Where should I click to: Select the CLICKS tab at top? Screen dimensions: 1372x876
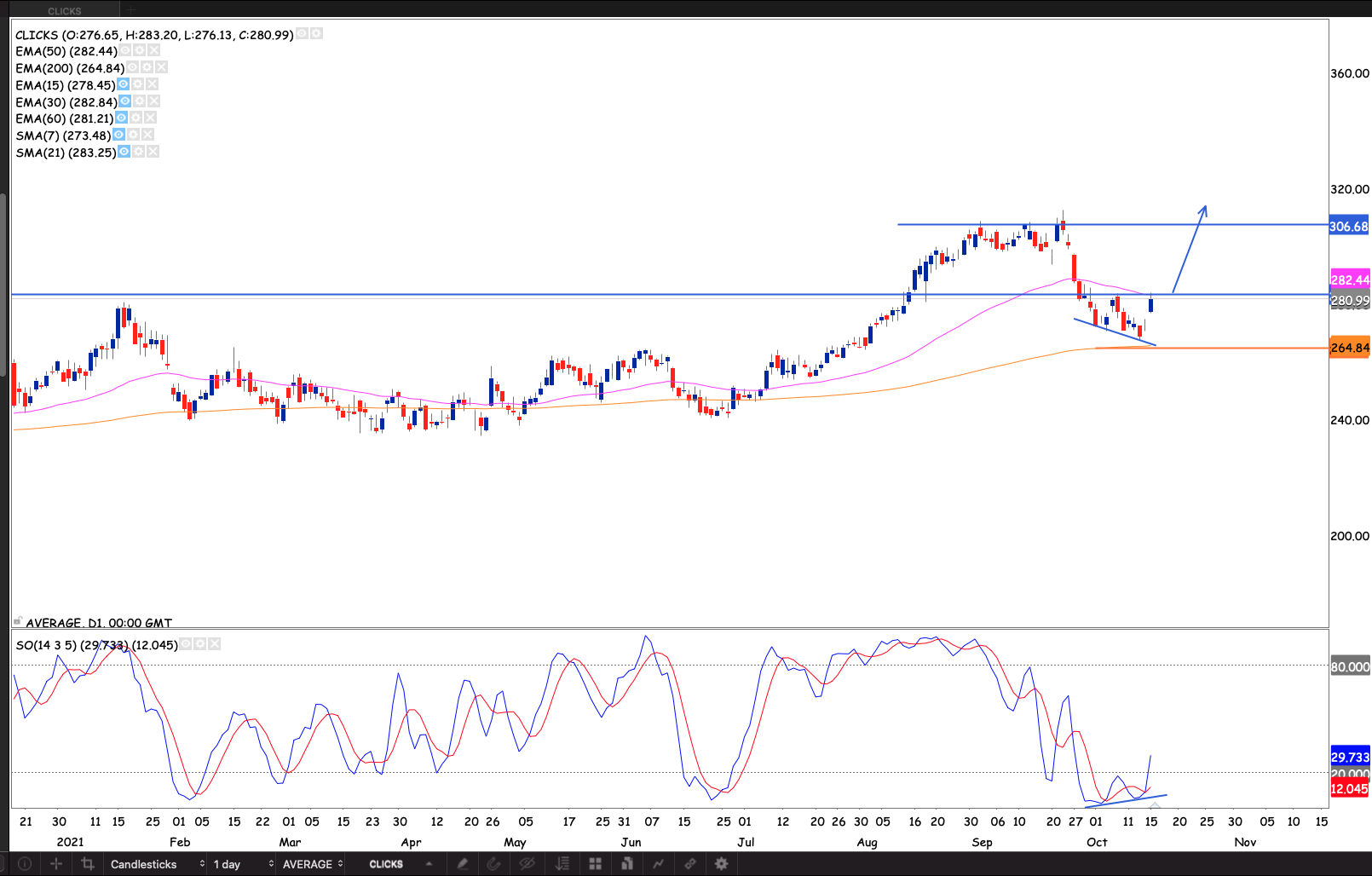(65, 11)
